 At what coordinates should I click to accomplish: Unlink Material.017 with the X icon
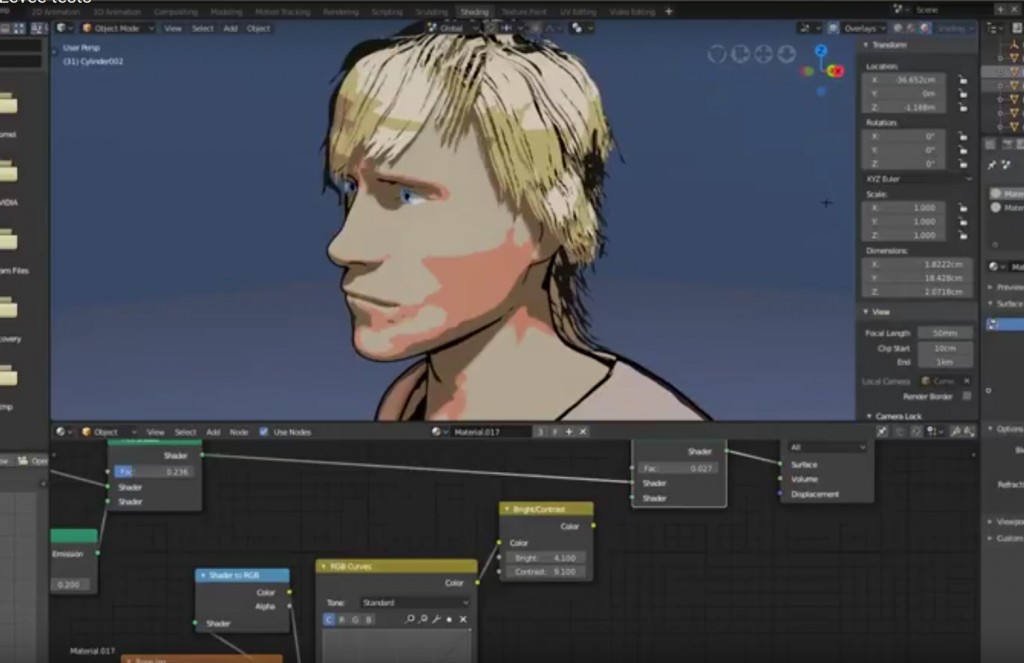tap(583, 432)
